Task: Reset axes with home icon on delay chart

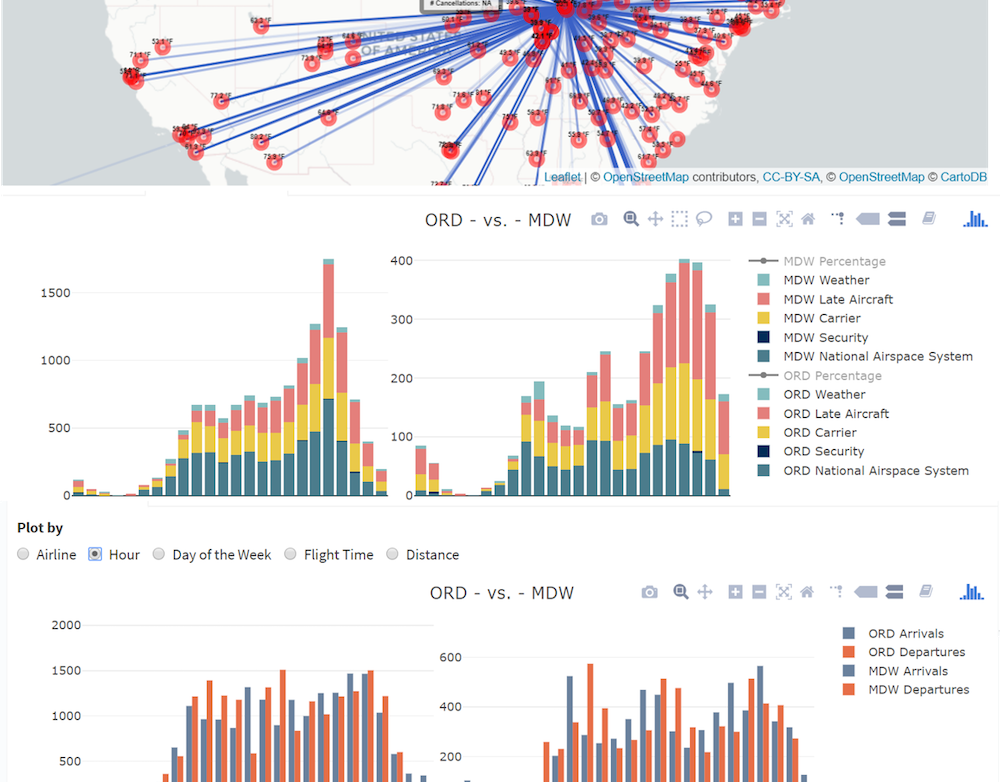Action: pos(808,219)
